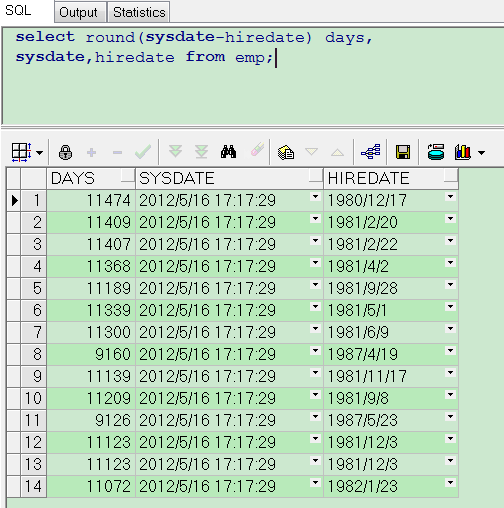The width and height of the screenshot is (504, 508).
Task: Click the fetch last page arrow icon
Action: point(201,152)
